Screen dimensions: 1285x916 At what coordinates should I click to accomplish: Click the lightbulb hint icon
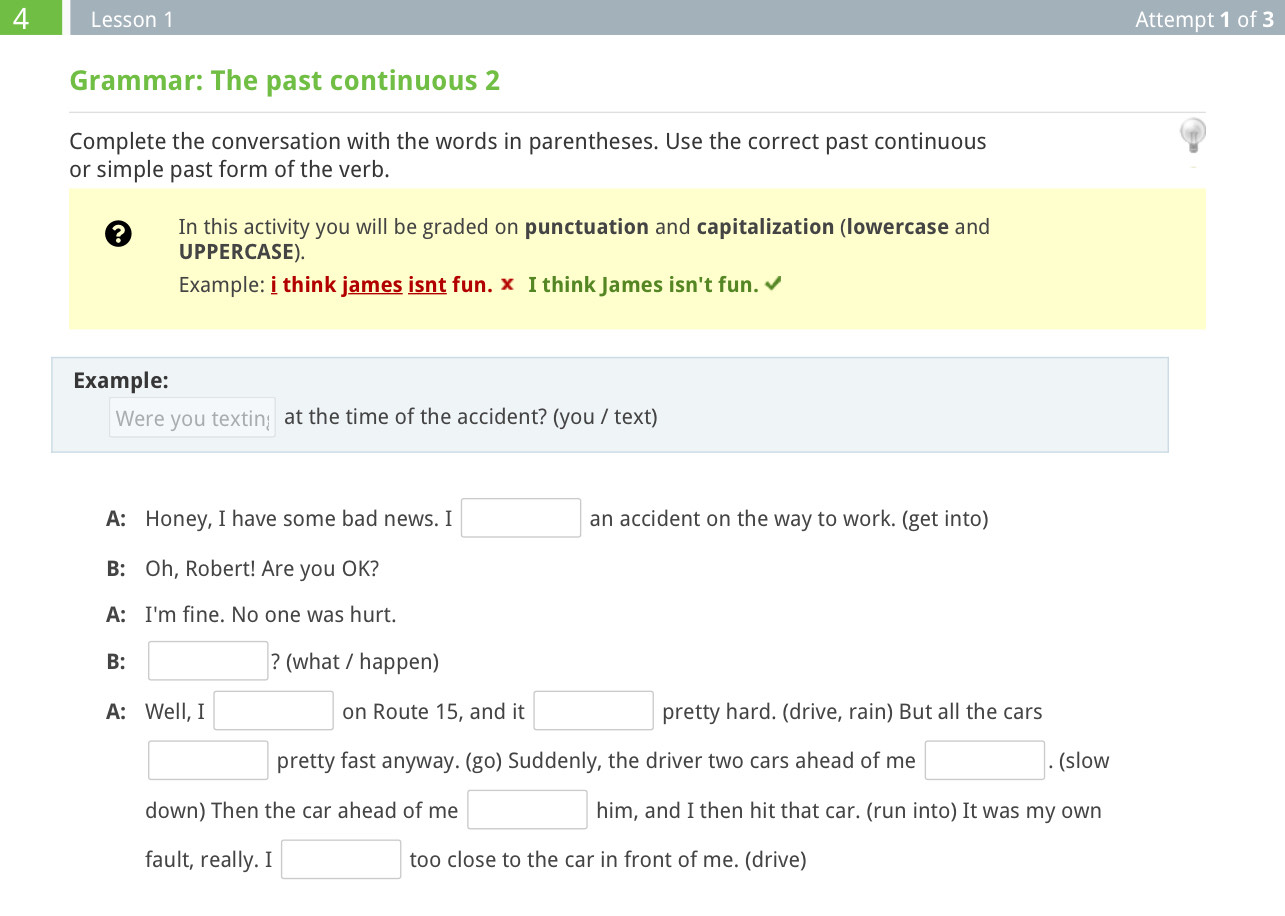point(1192,134)
